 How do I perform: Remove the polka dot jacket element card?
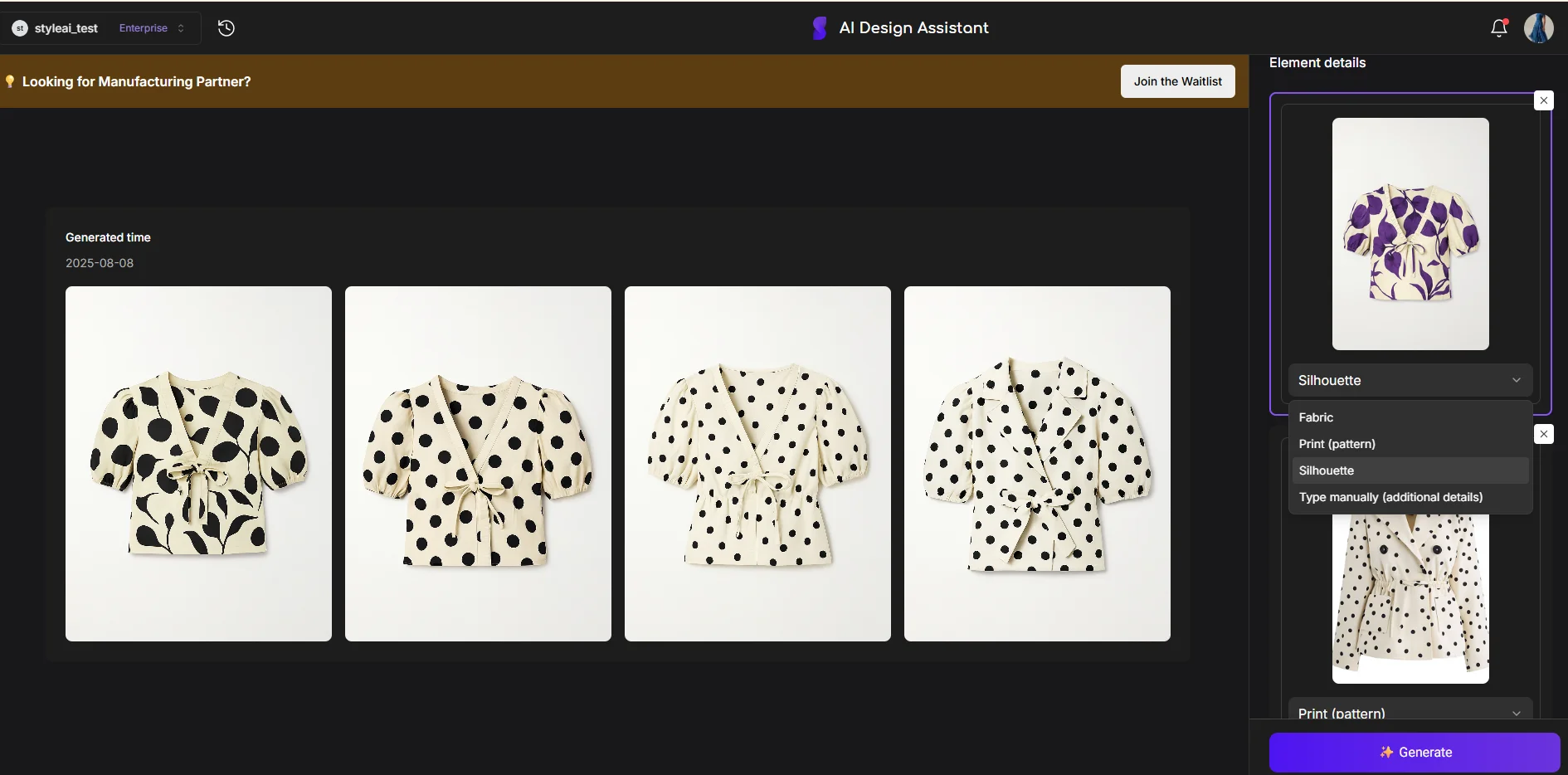[x=1543, y=433]
